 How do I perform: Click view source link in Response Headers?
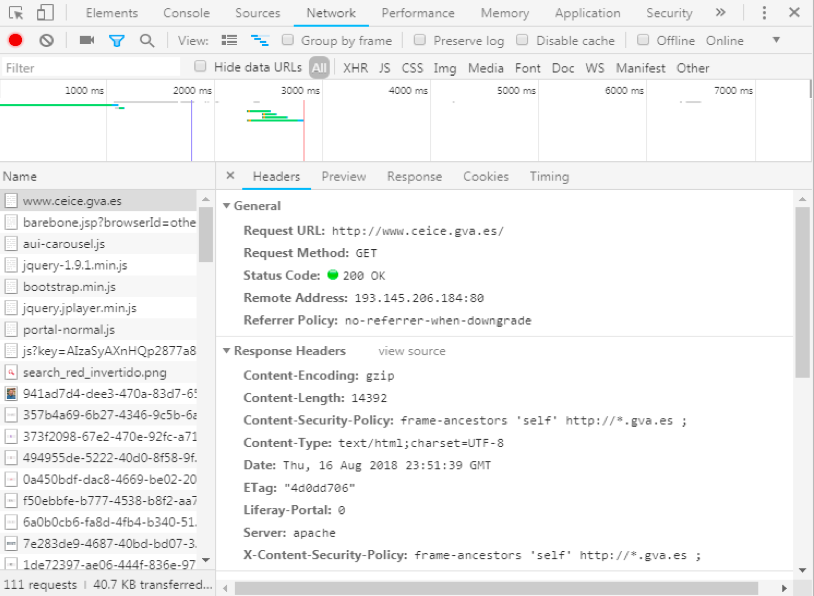tap(412, 351)
